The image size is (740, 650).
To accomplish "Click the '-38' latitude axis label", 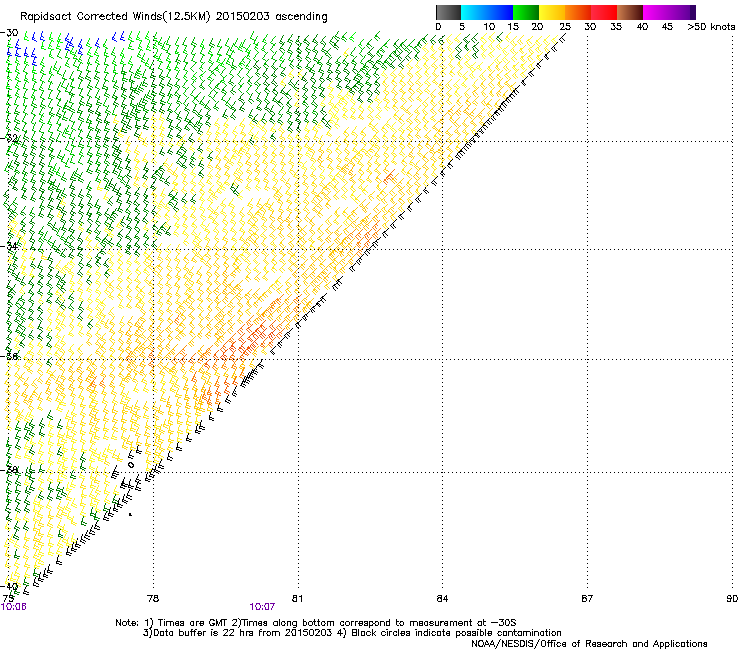I will (9, 470).
